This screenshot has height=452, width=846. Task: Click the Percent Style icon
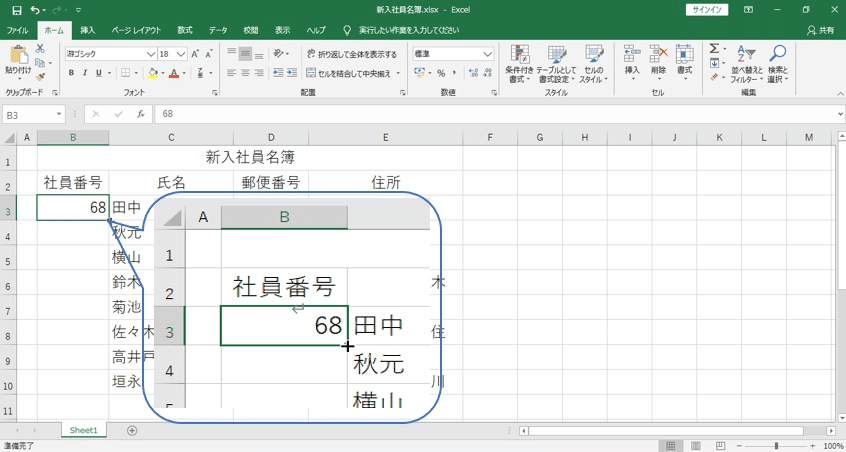pyautogui.click(x=441, y=73)
